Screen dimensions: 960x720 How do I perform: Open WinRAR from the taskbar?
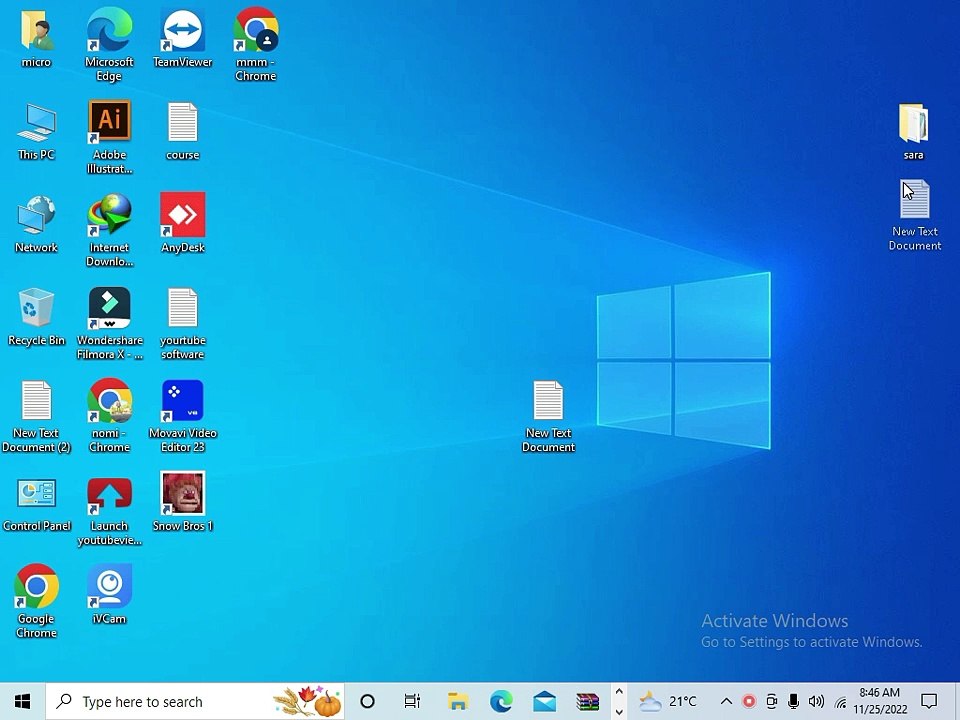[x=587, y=701]
